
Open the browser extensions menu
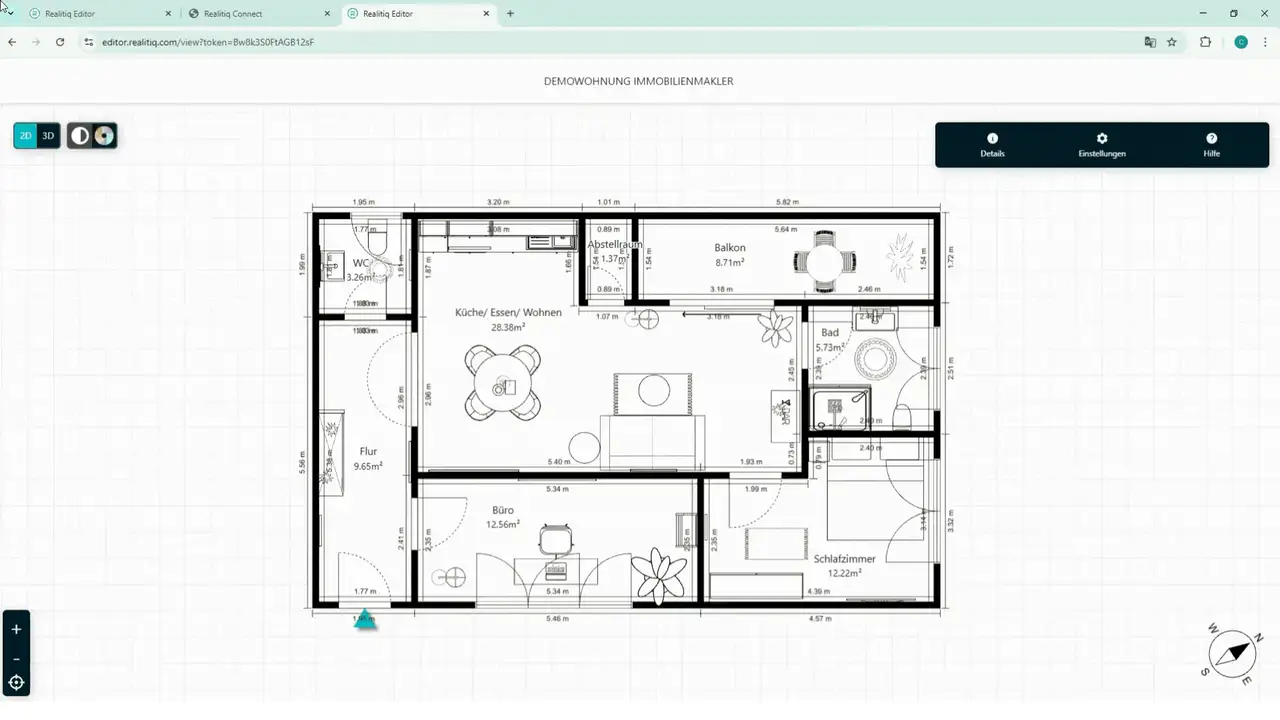coord(1205,42)
